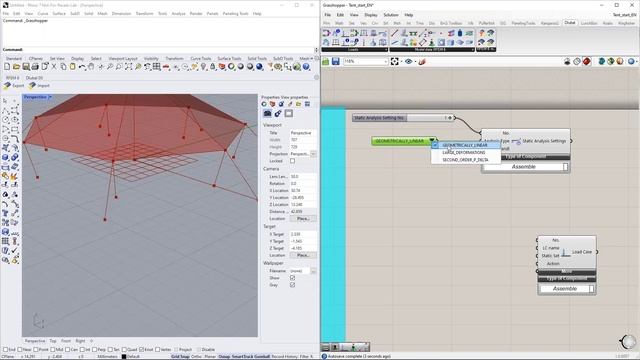This screenshot has width=640, height=360.
Task: Click the Grasshopper sketch brush icon
Action: 422,62
